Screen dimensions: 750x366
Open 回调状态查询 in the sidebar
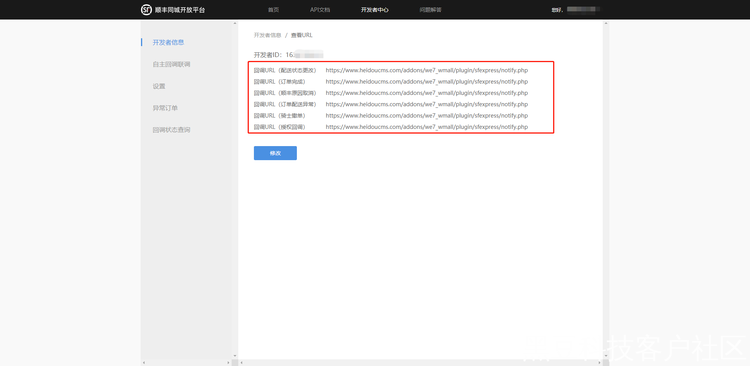click(x=171, y=130)
